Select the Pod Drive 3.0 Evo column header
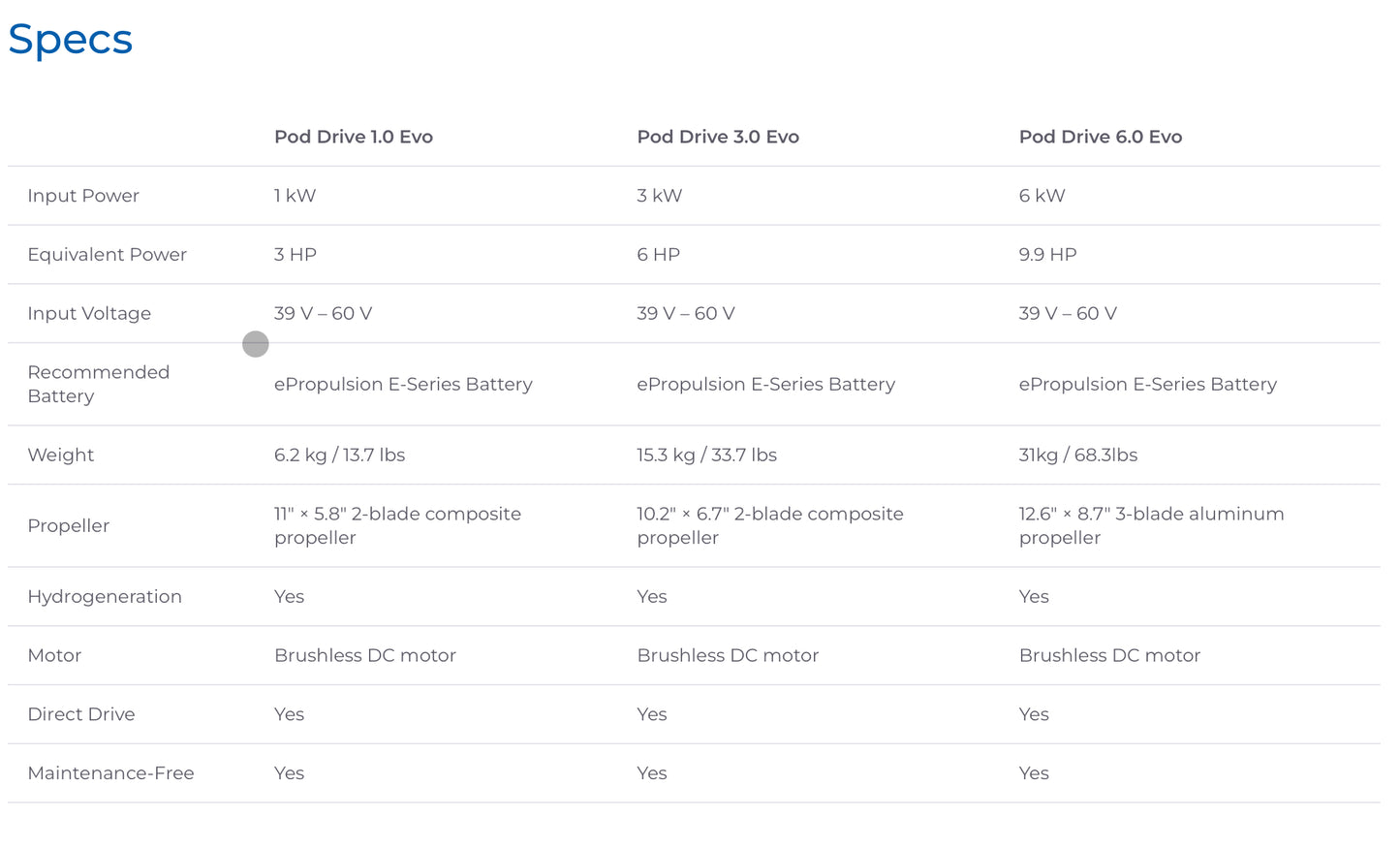Viewport: 1400px width, 848px height. 717,137
